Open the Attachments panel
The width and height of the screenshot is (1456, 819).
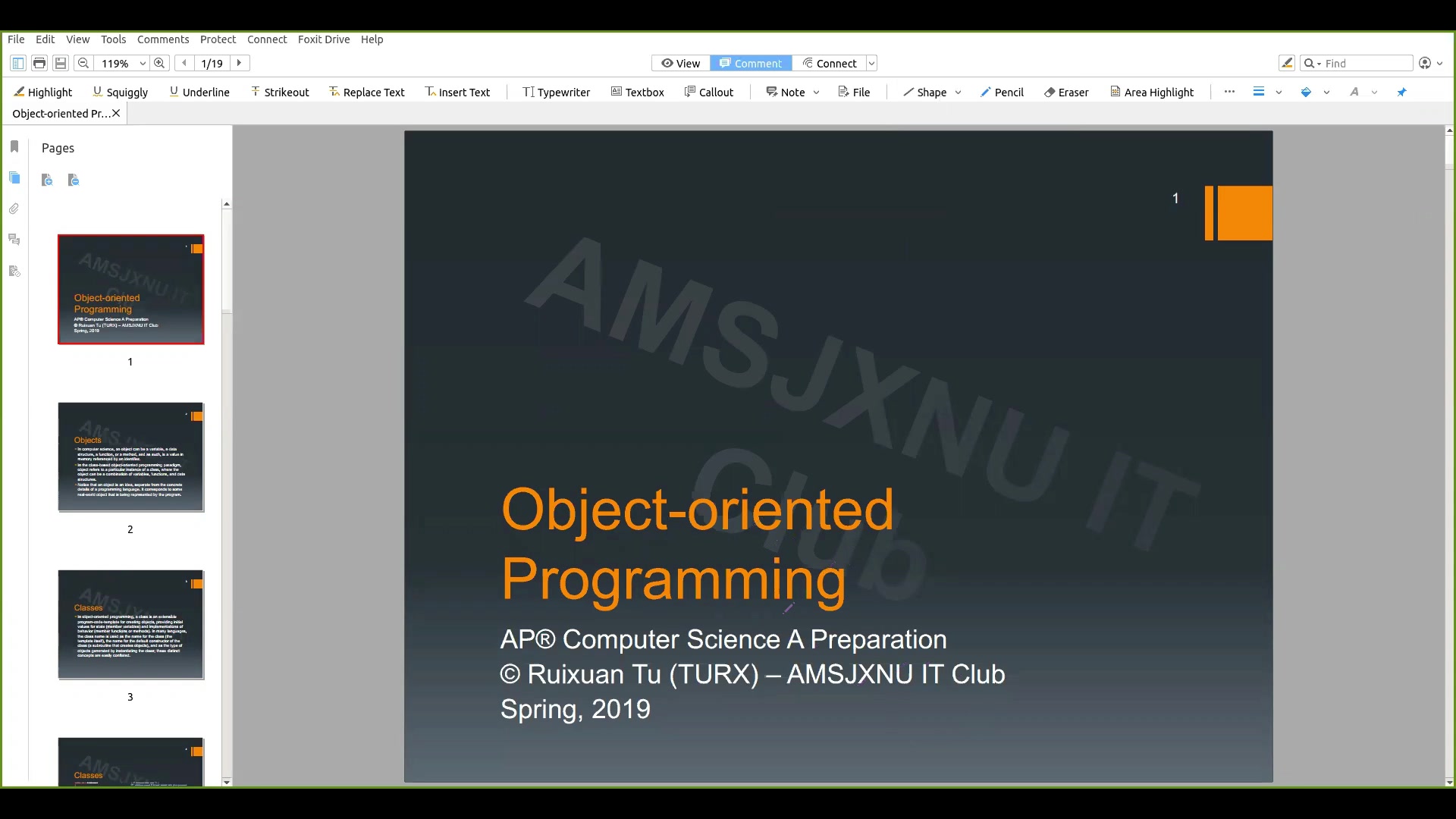pyautogui.click(x=14, y=209)
